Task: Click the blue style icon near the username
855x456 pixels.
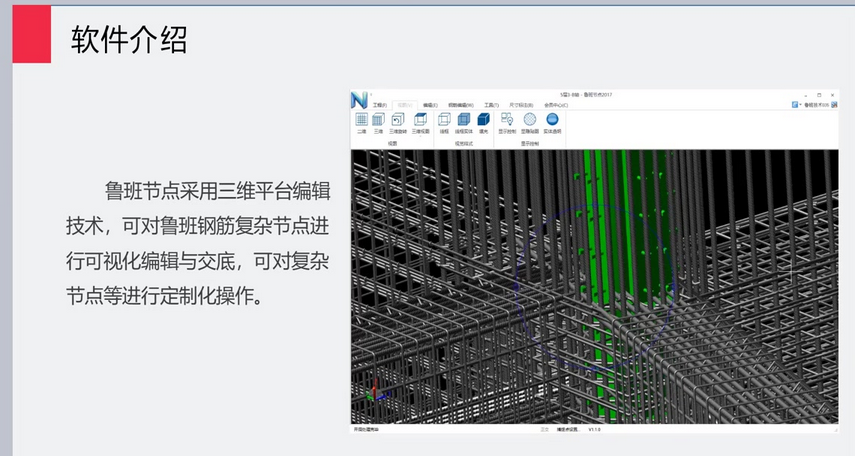Action: [x=795, y=105]
